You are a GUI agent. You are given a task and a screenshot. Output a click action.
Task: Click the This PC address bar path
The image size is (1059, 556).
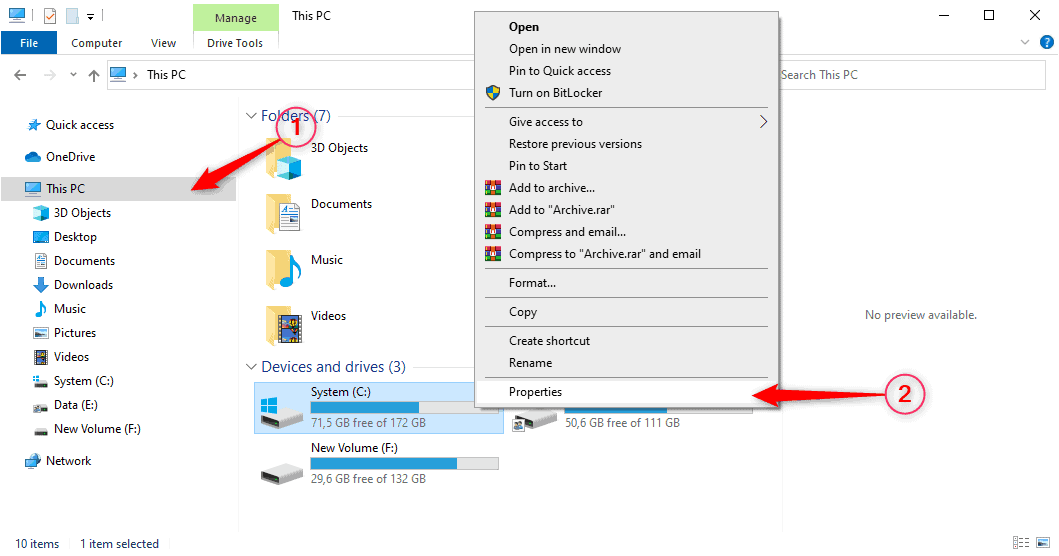[x=166, y=75]
